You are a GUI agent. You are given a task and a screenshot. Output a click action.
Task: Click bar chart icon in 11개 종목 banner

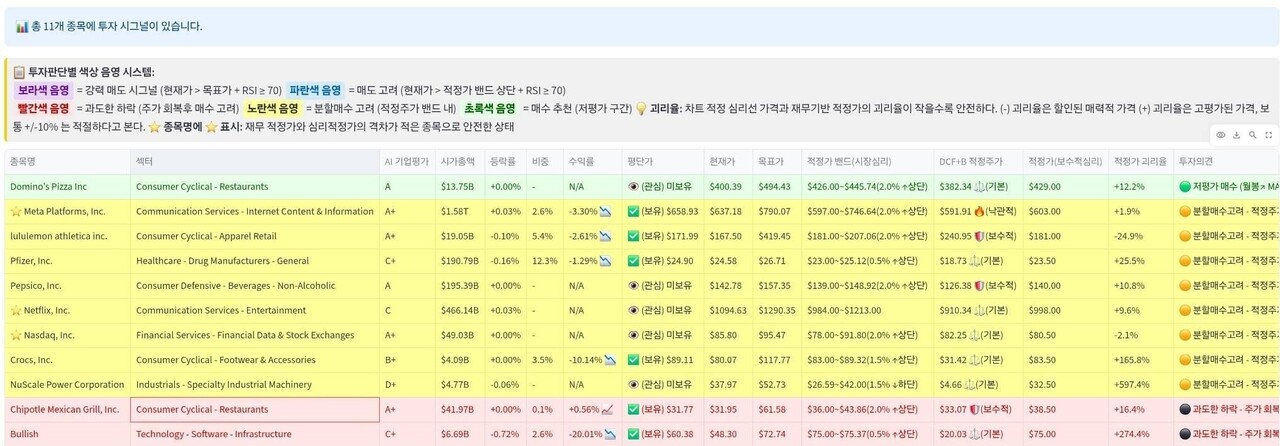[x=21, y=26]
